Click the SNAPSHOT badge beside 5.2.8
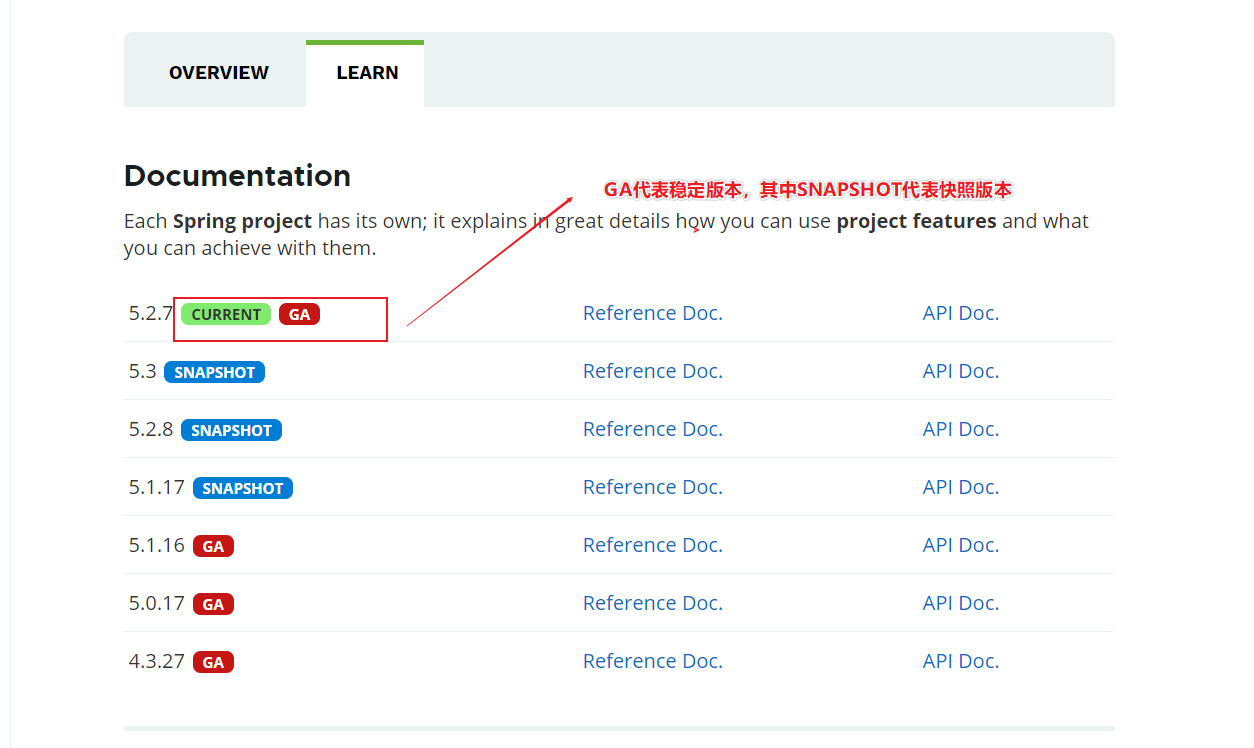The height and width of the screenshot is (748, 1254). (231, 430)
